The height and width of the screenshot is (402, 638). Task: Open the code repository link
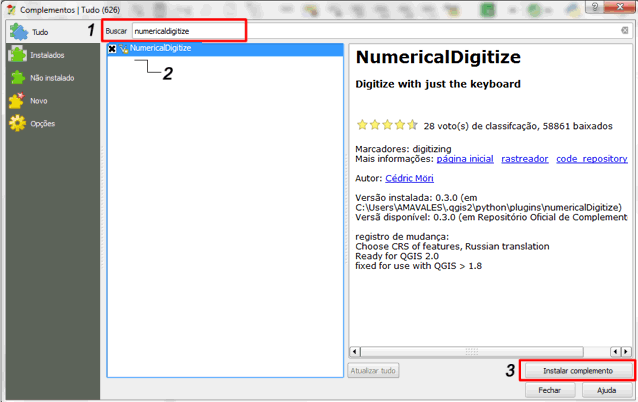591,159
